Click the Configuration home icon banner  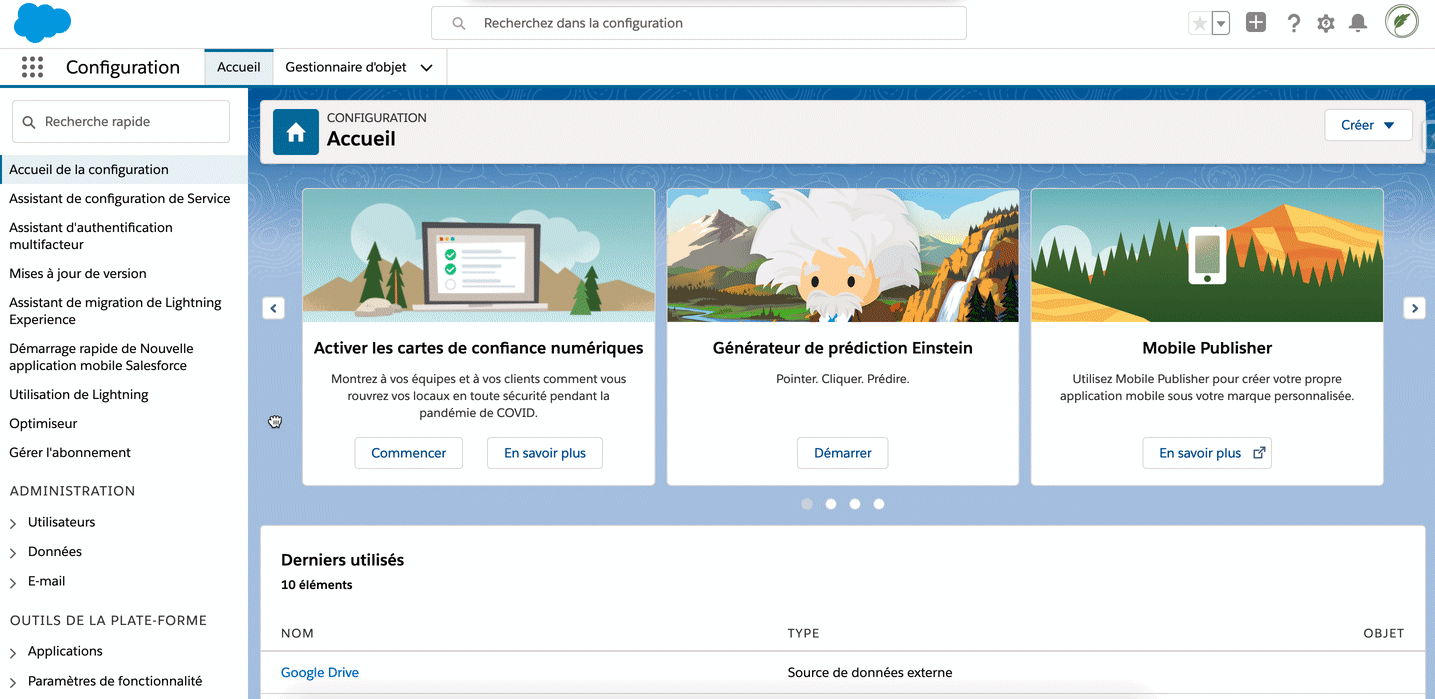pos(295,131)
